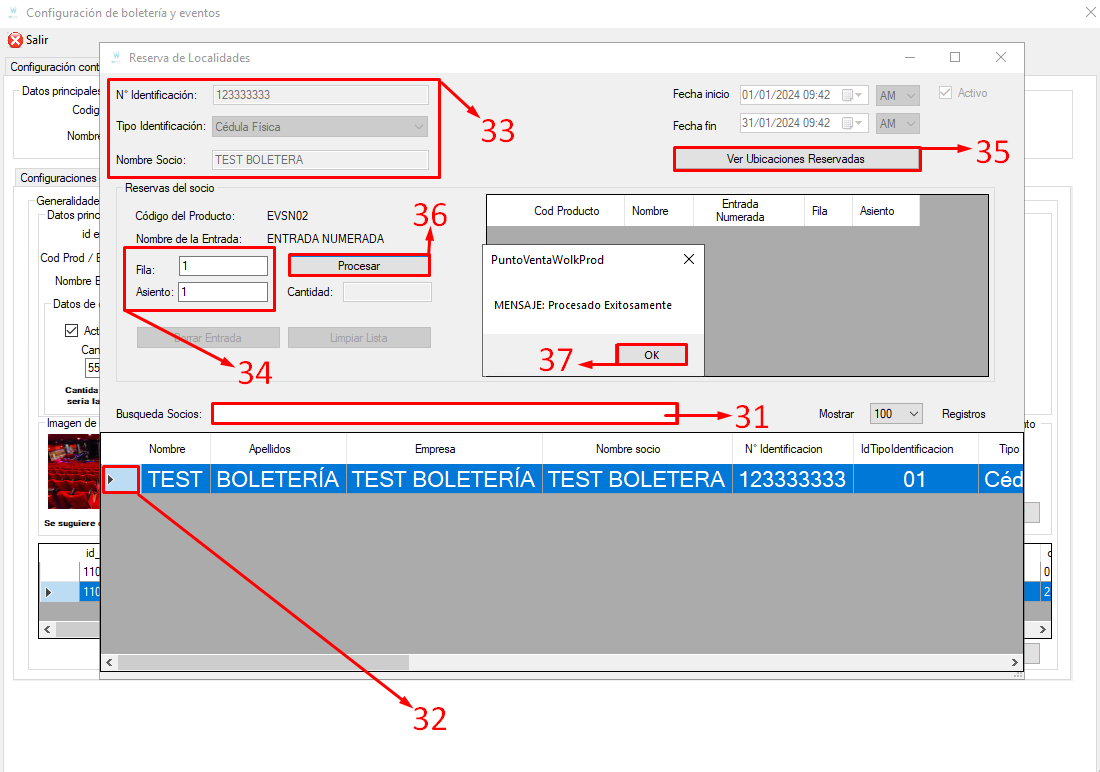Click the ENTRADA NUMERADA value text
Image resolution: width=1100 pixels, height=772 pixels.
coord(326,239)
